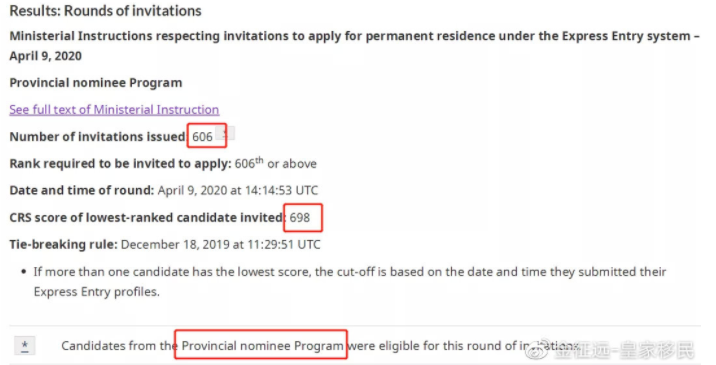Click the April 9, 2020 at 14:14:53 UTC value
716x365 pixels.
click(x=238, y=190)
